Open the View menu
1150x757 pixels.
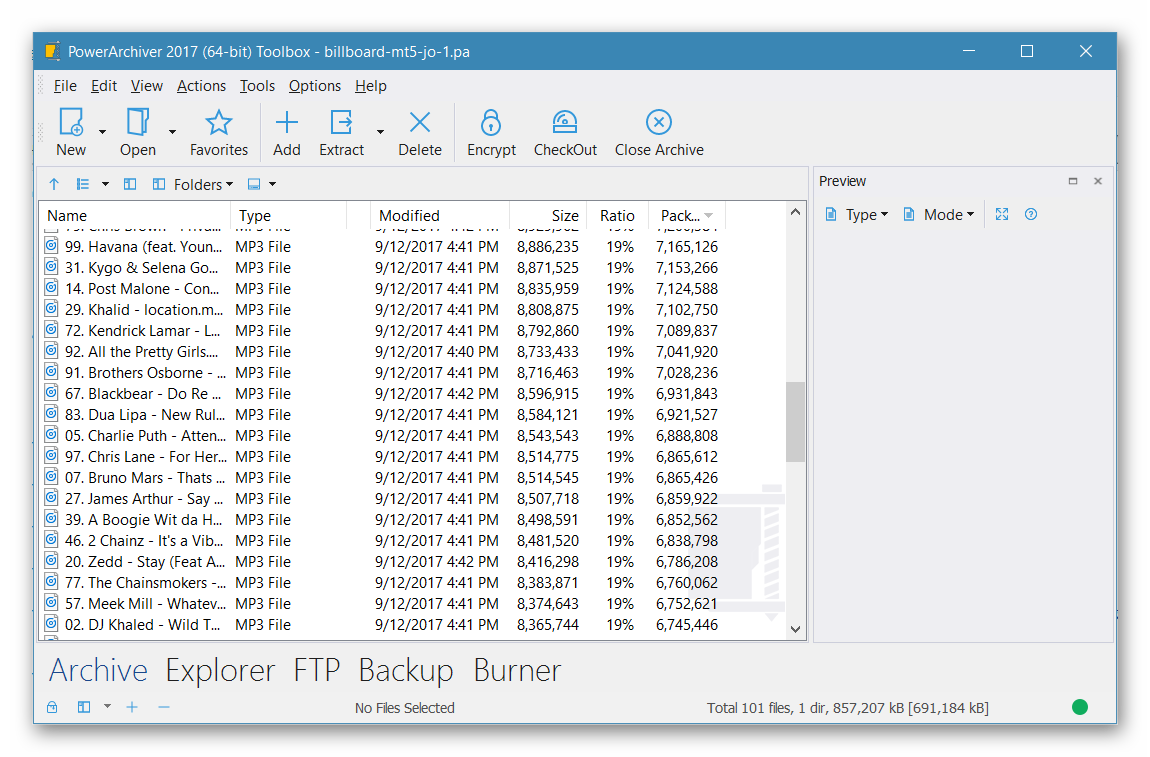tap(147, 86)
